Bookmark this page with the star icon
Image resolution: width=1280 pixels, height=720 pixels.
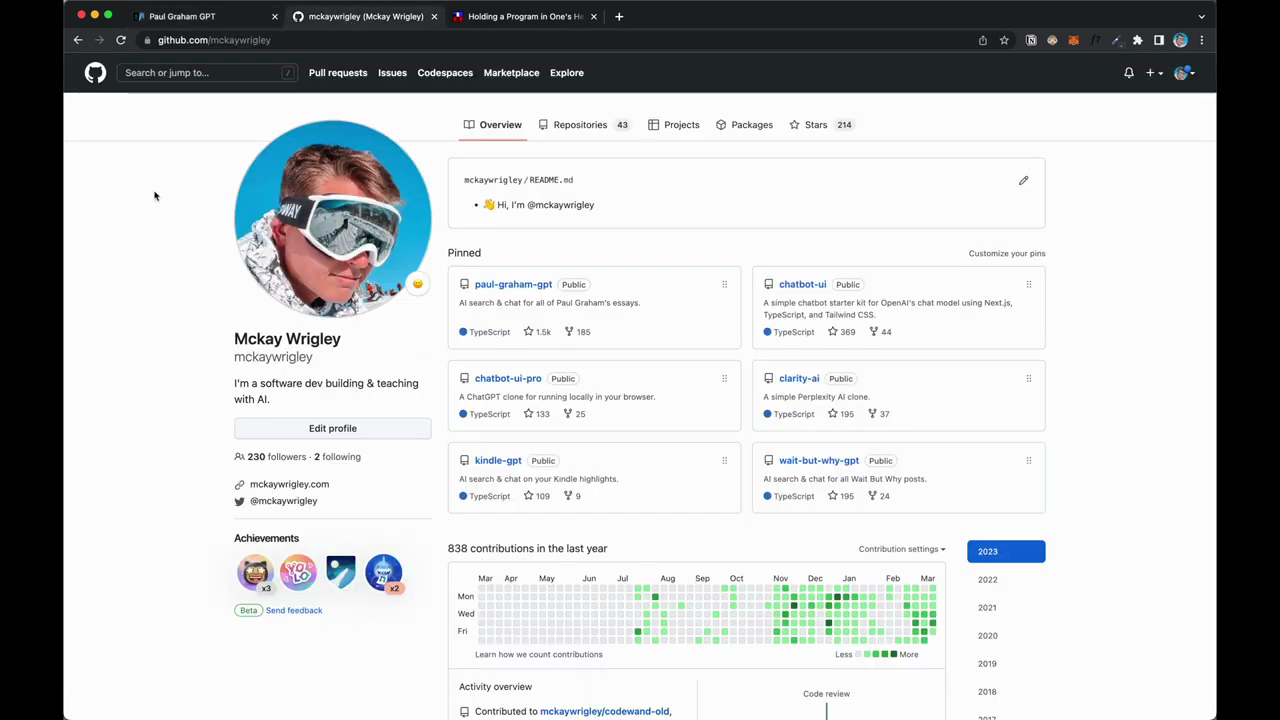1004,40
